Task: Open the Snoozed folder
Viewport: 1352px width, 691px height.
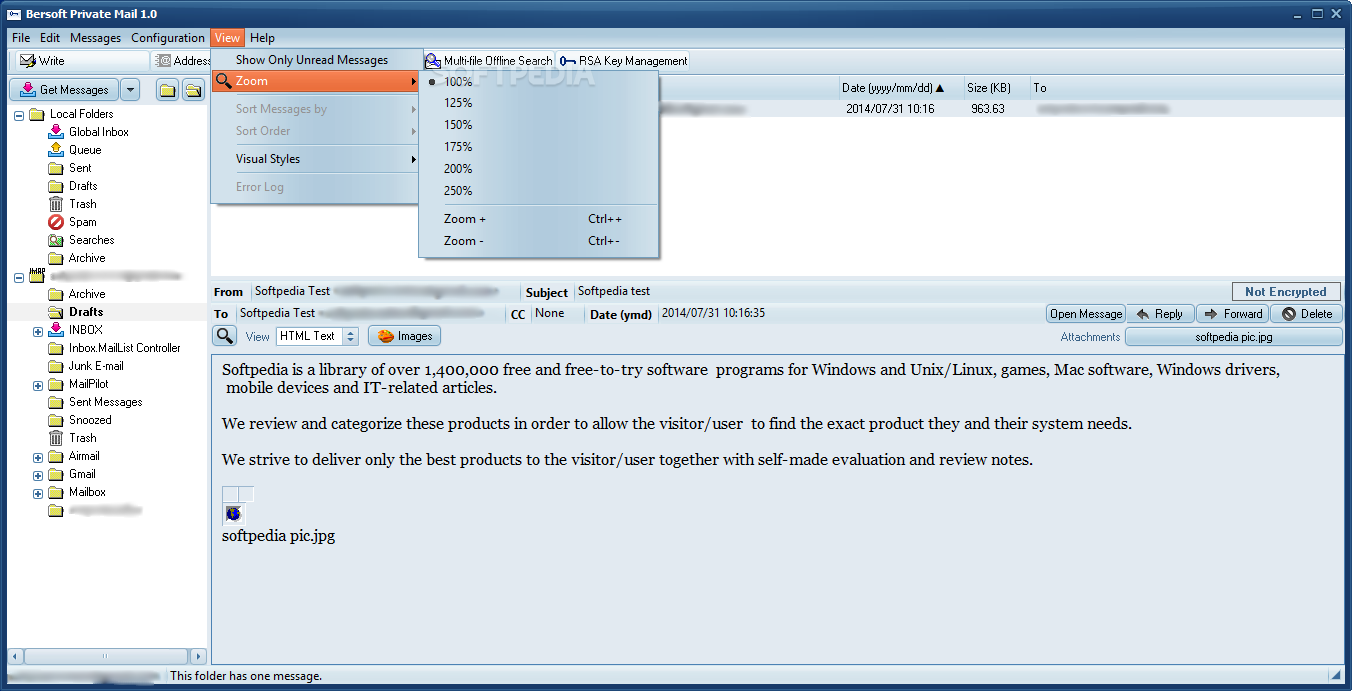Action: pos(90,420)
